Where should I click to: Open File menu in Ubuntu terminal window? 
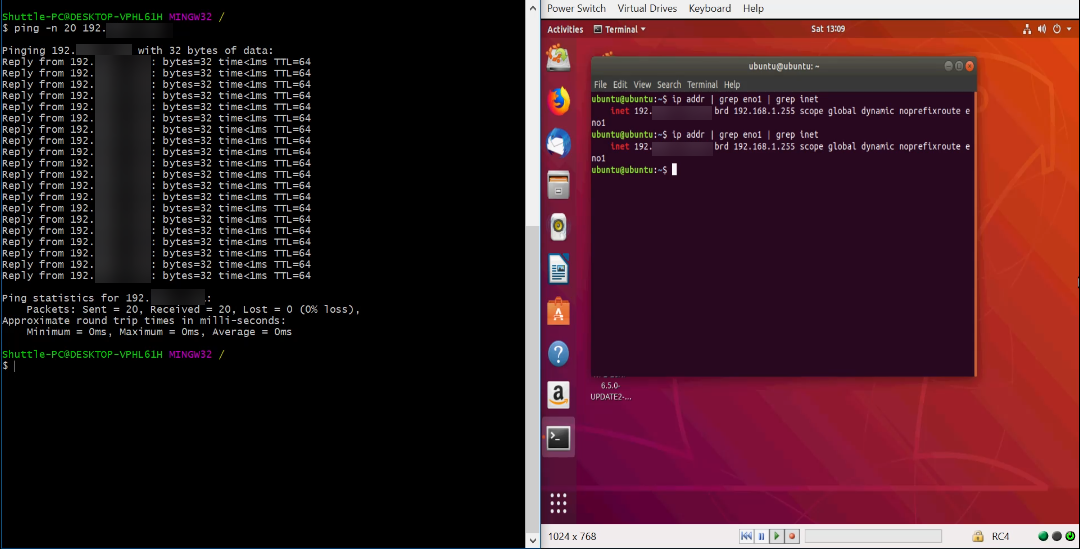click(x=601, y=85)
